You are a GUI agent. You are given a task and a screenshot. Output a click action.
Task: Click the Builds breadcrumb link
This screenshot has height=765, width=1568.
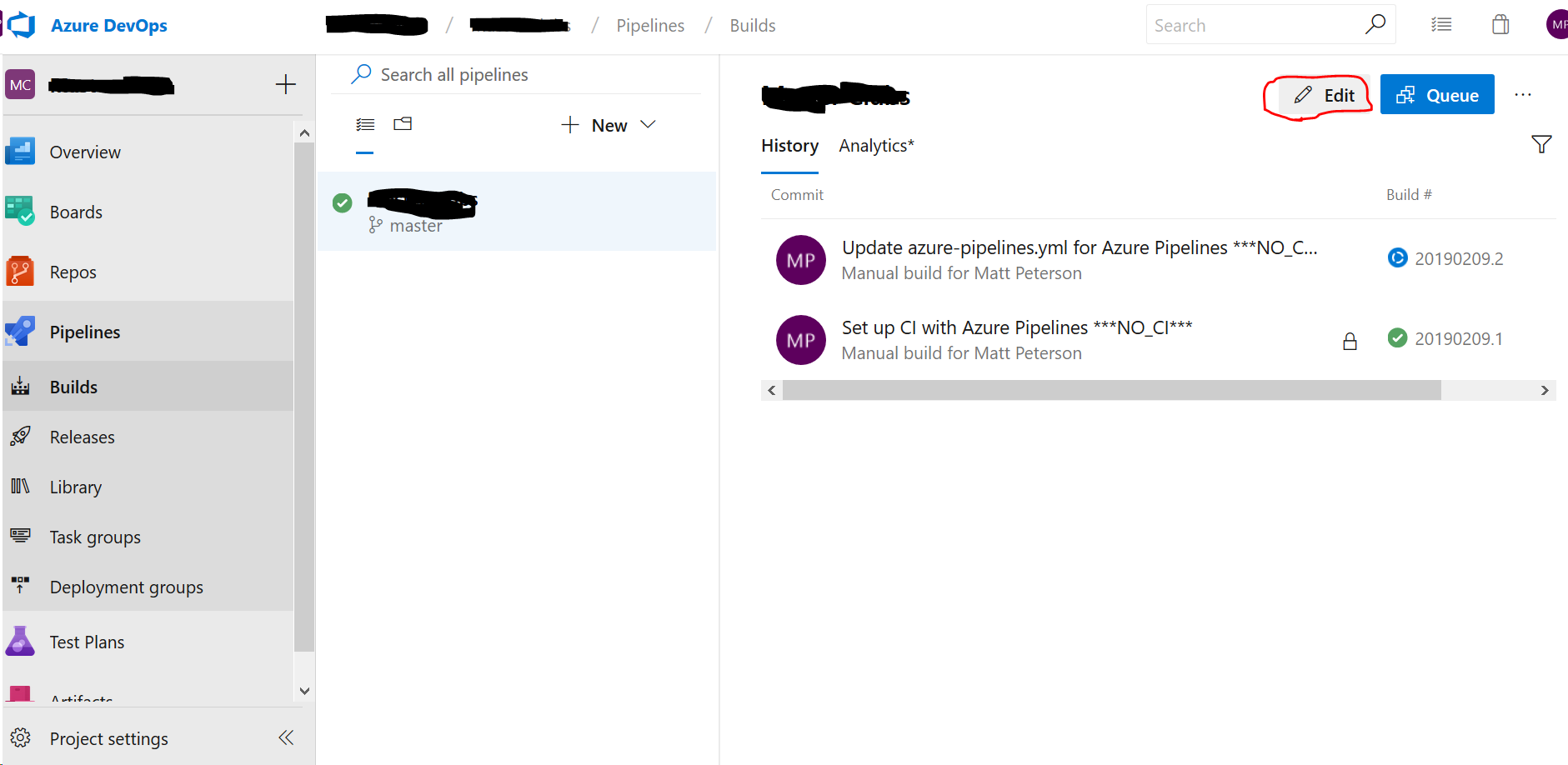click(753, 26)
